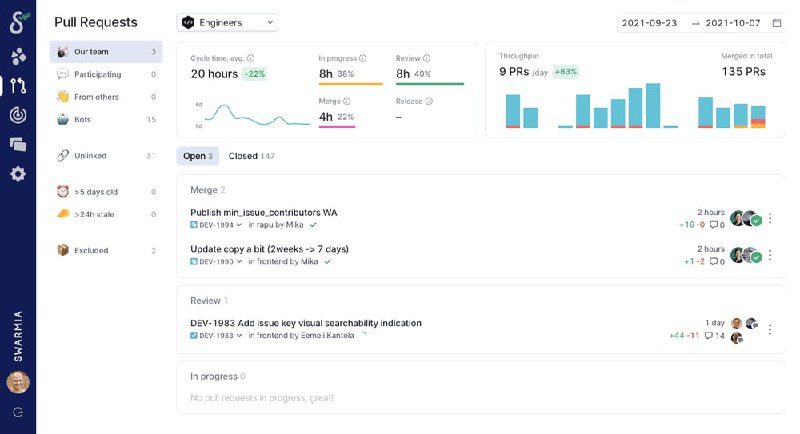The image size is (800, 434).
Task: Click the calendar icon by date range
Action: [x=777, y=22]
